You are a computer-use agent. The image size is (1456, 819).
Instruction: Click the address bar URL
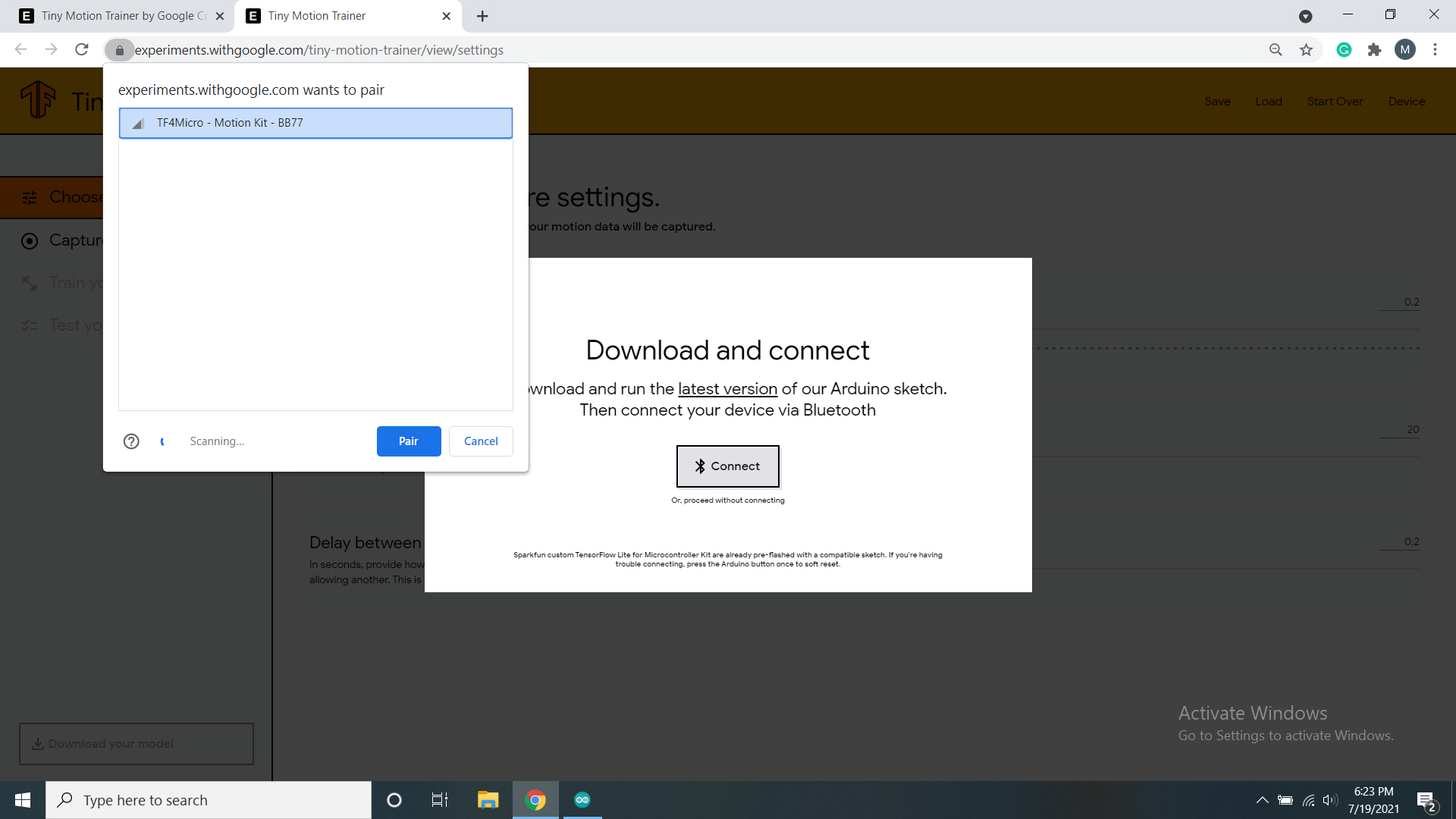pyautogui.click(x=318, y=50)
